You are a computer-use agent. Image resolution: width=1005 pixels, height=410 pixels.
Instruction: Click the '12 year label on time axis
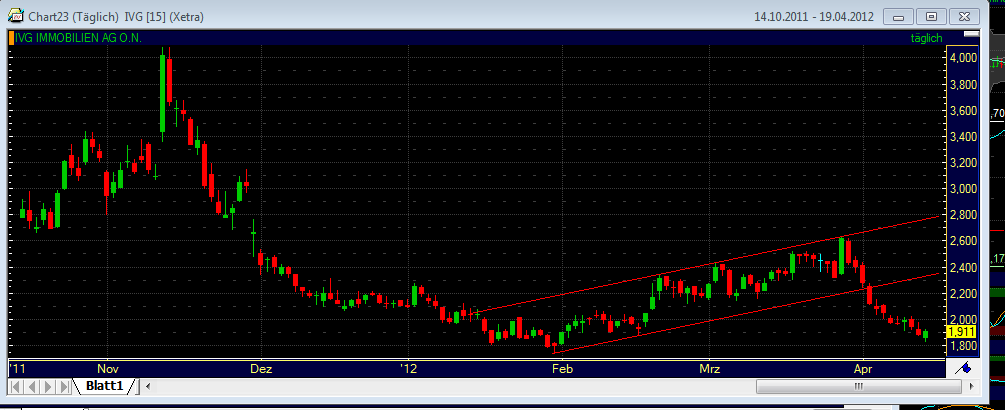[408, 369]
